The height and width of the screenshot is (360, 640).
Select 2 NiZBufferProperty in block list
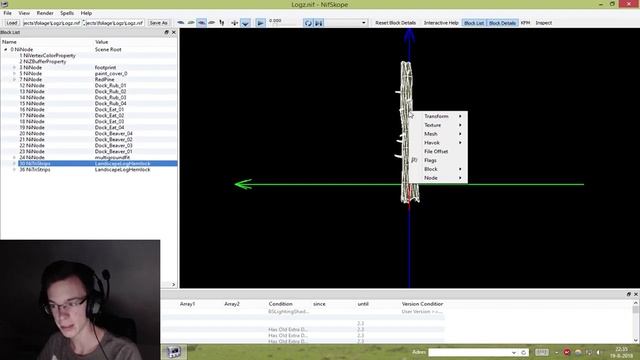pos(43,62)
